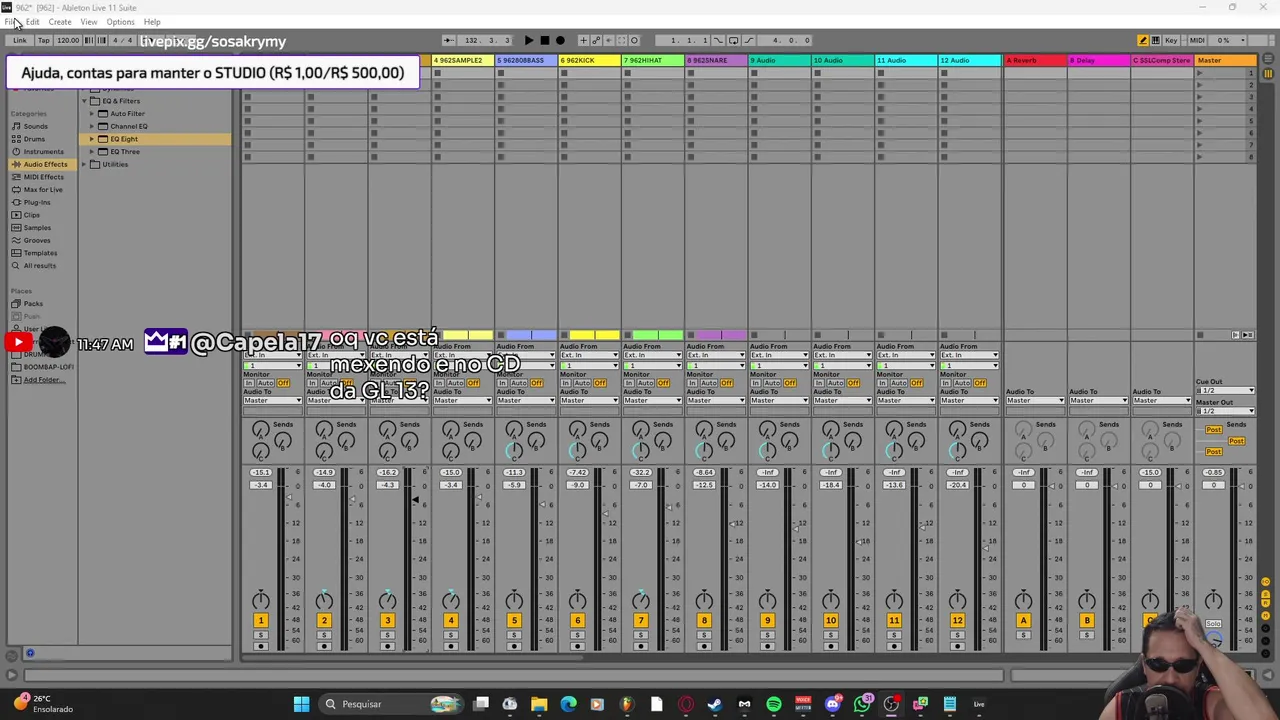This screenshot has width=1280, height=720.
Task: Select Plug-Ins category in browser
Action: pyautogui.click(x=37, y=202)
